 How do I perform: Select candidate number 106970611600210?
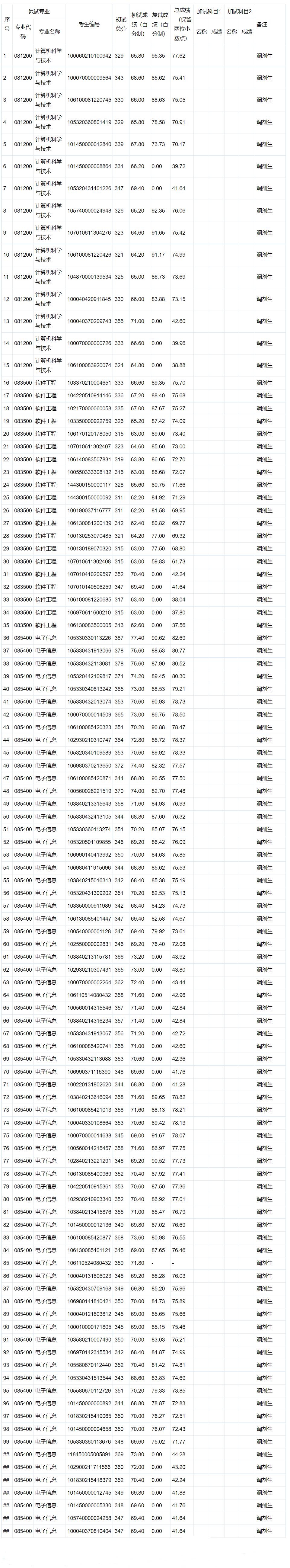point(89,612)
